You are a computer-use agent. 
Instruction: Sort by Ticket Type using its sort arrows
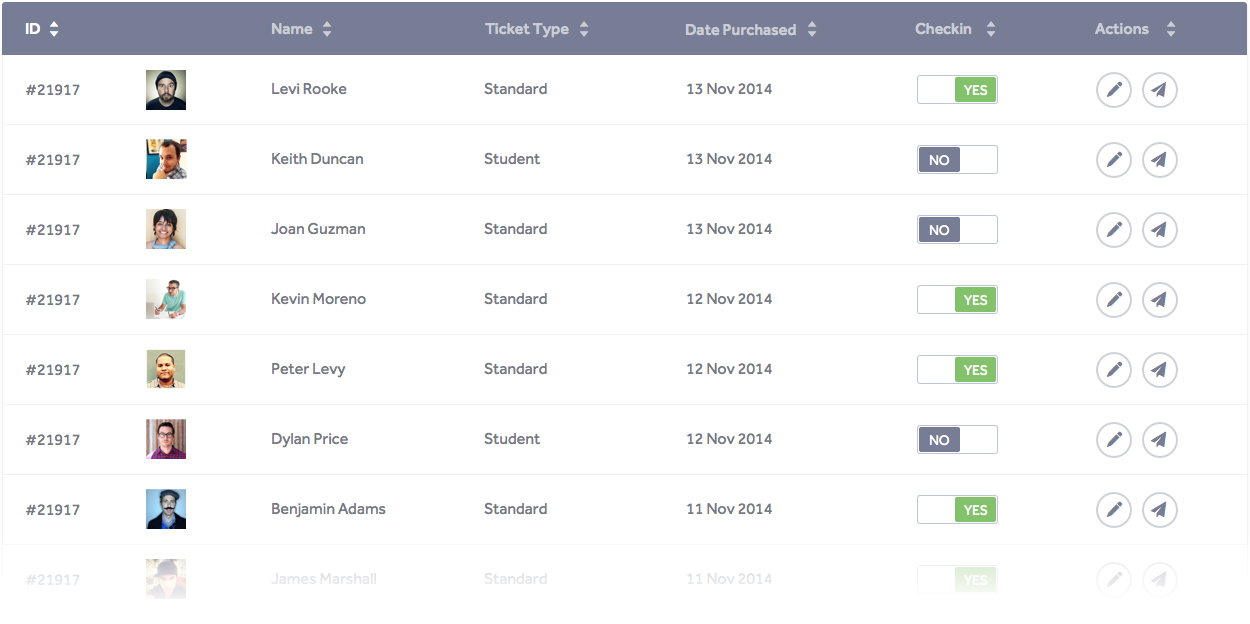pos(584,30)
